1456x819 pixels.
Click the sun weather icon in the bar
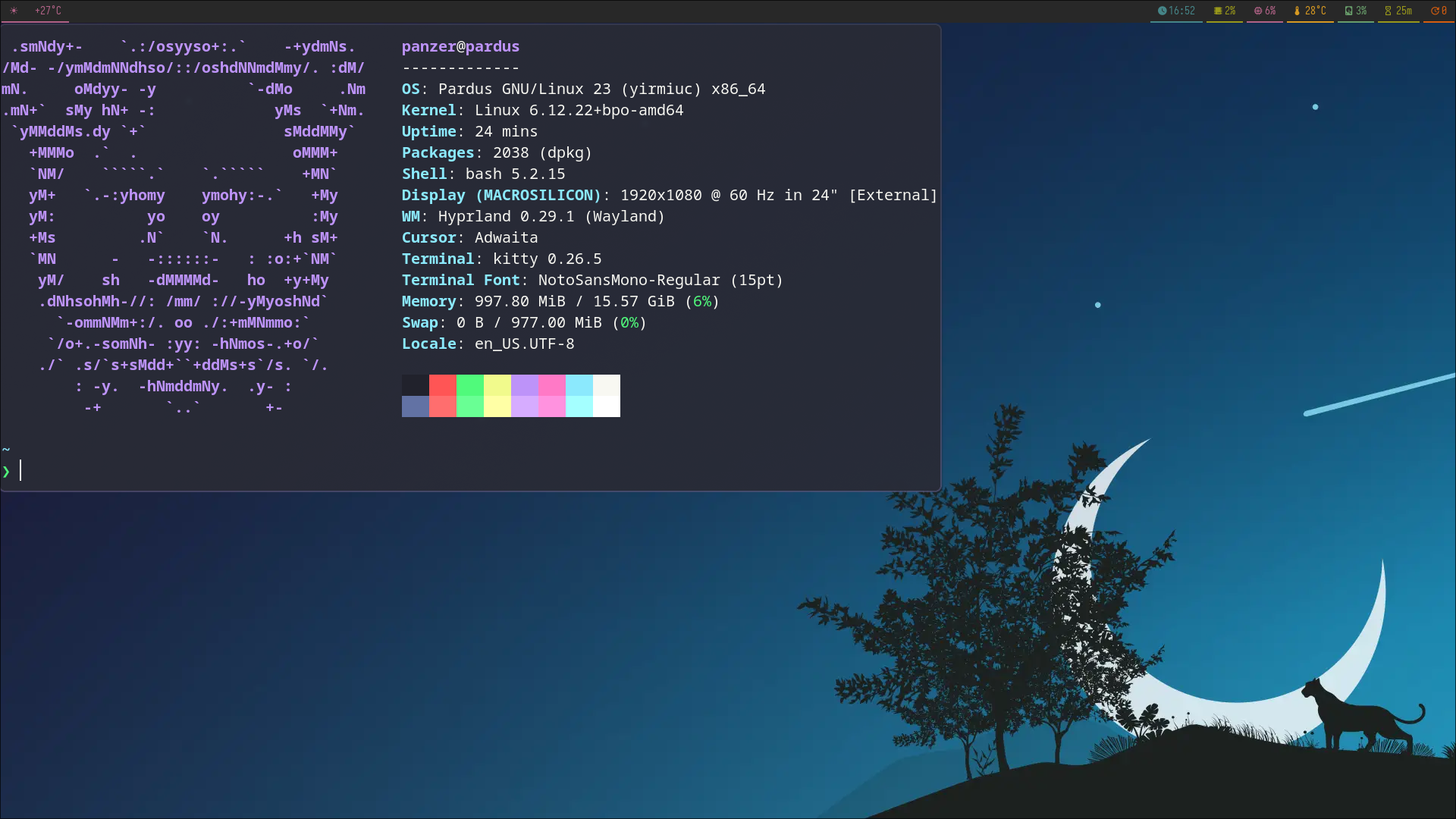click(x=14, y=11)
